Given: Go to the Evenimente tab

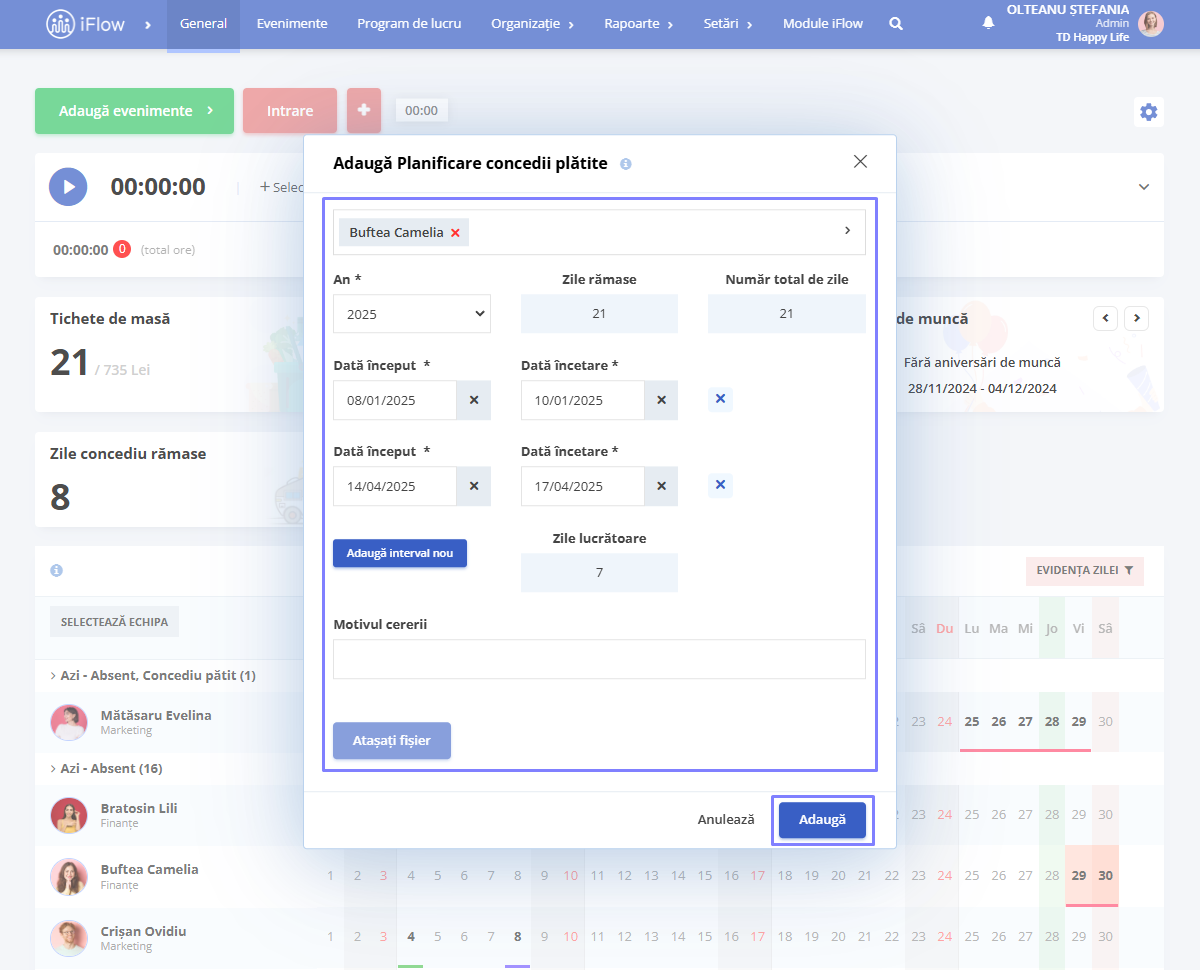Looking at the screenshot, I should coord(292,24).
